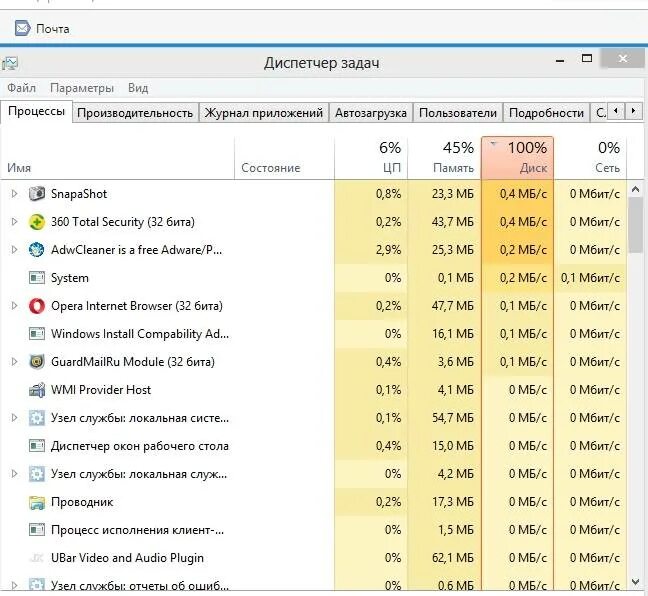Click the Opera Internet Browser icon
The image size is (648, 596).
click(x=37, y=306)
